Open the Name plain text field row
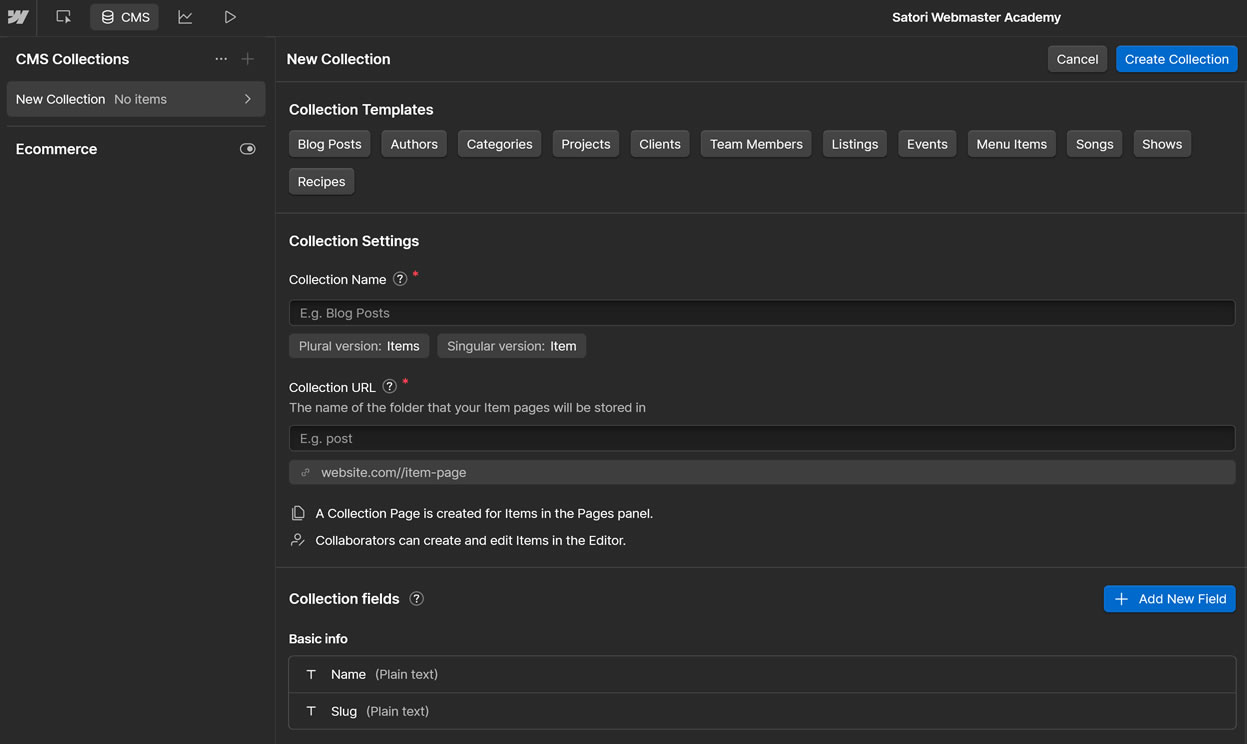1247x744 pixels. coord(762,674)
